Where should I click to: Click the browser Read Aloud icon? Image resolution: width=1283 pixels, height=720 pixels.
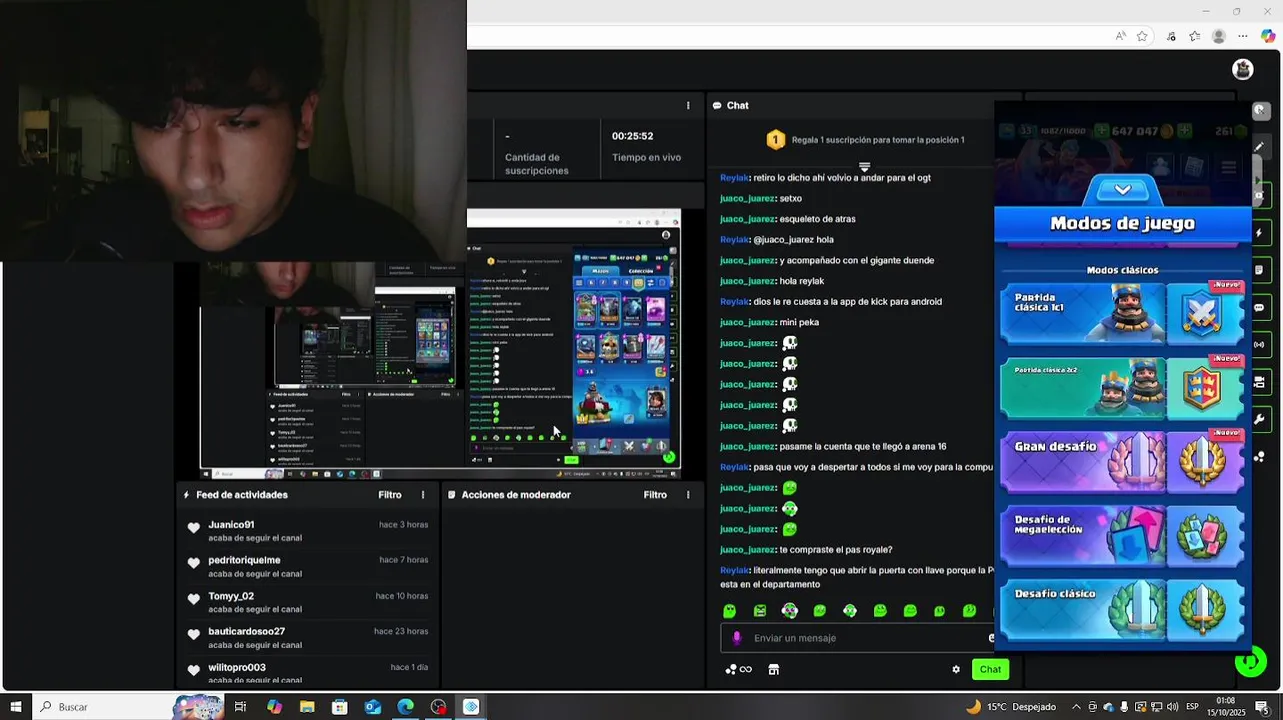pos(1121,36)
